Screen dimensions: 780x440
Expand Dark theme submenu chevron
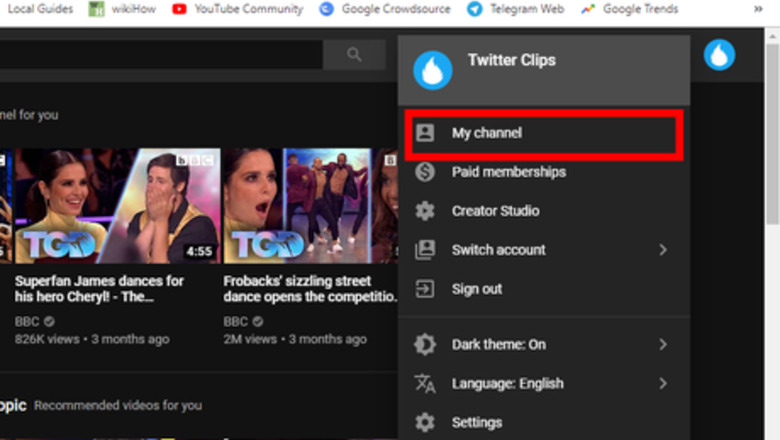(663, 344)
